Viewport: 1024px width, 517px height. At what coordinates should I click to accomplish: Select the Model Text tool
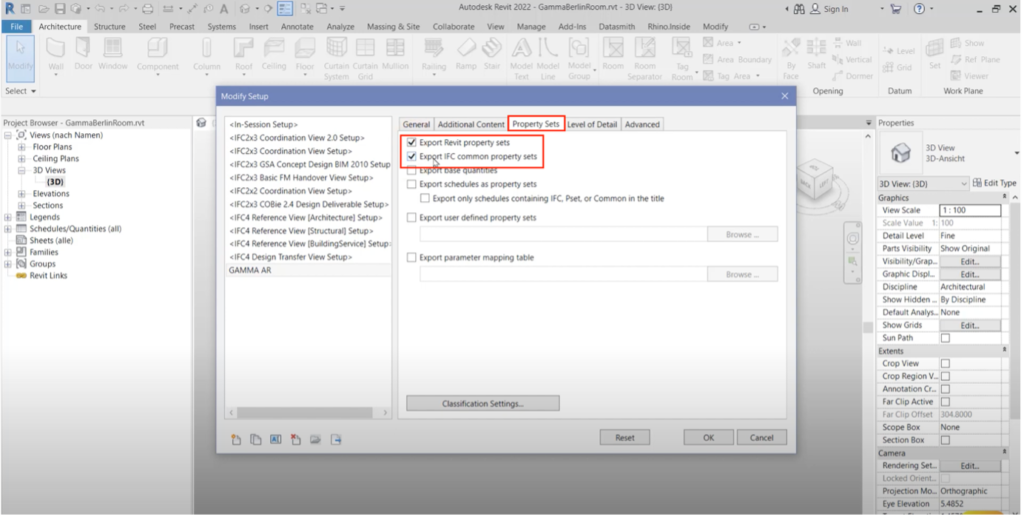[x=521, y=58]
